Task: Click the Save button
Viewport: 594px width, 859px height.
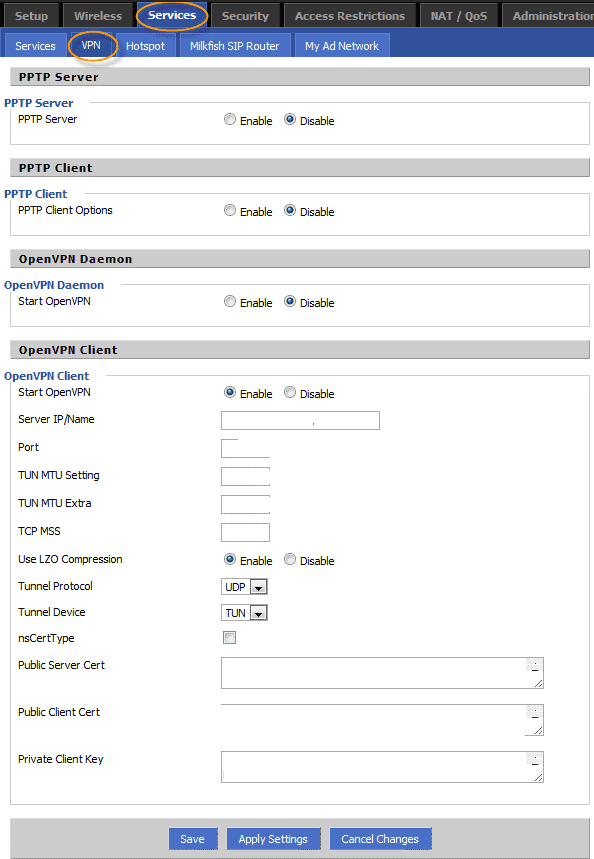Action: click(x=192, y=839)
